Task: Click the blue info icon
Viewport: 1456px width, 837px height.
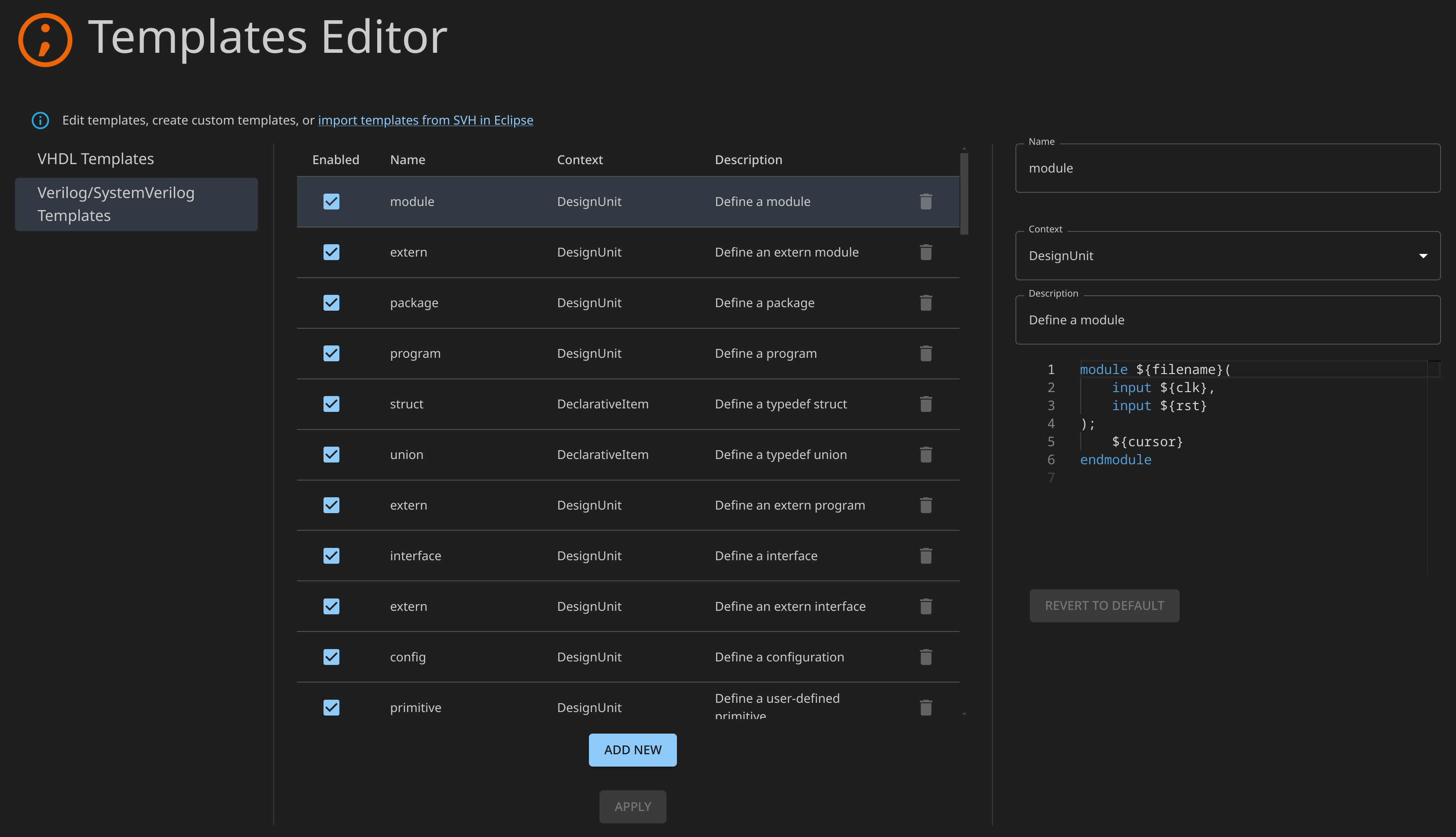Action: click(40, 120)
